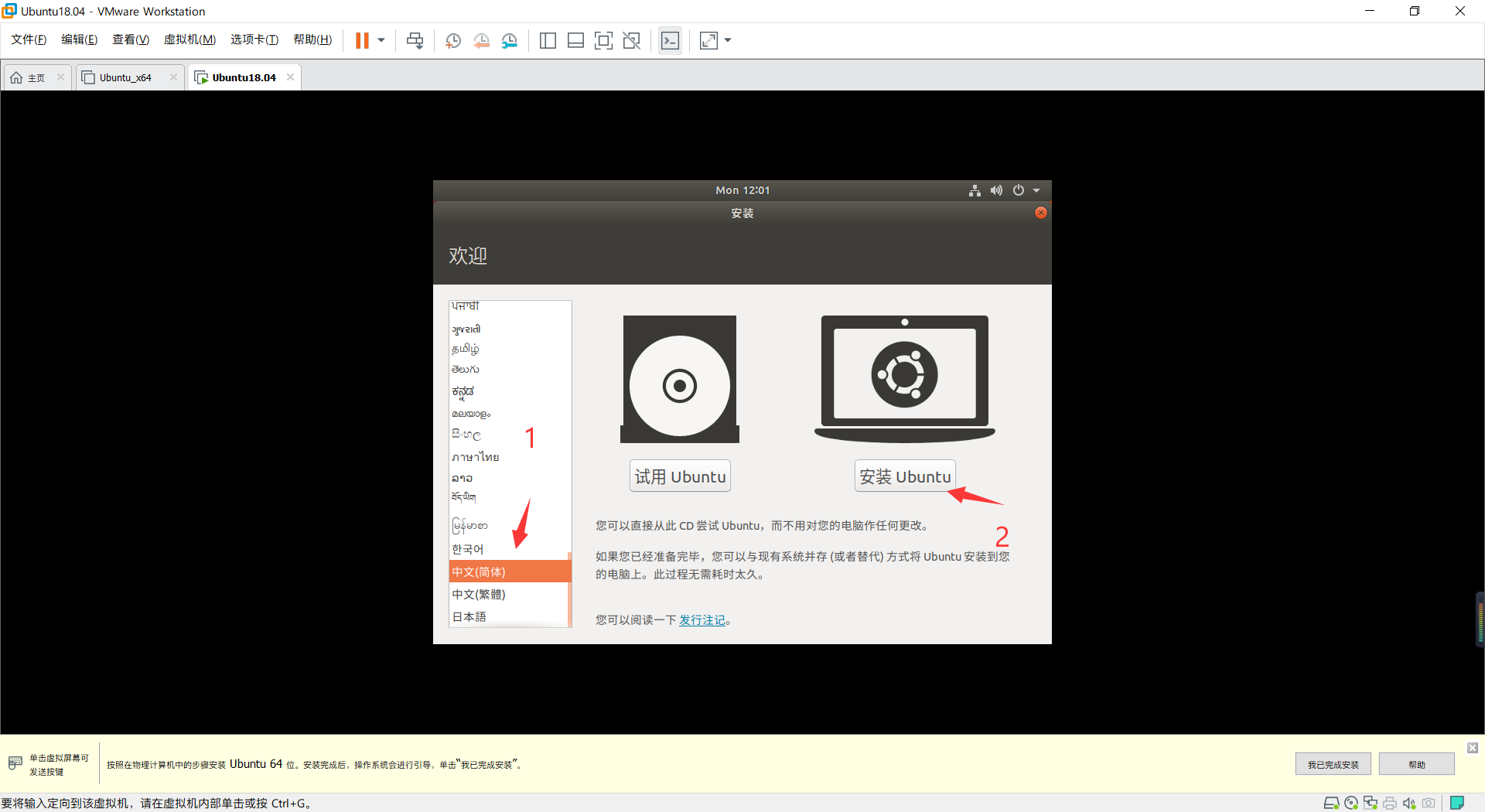Click the language list scrollbar
This screenshot has width=1485, height=812.
569,589
